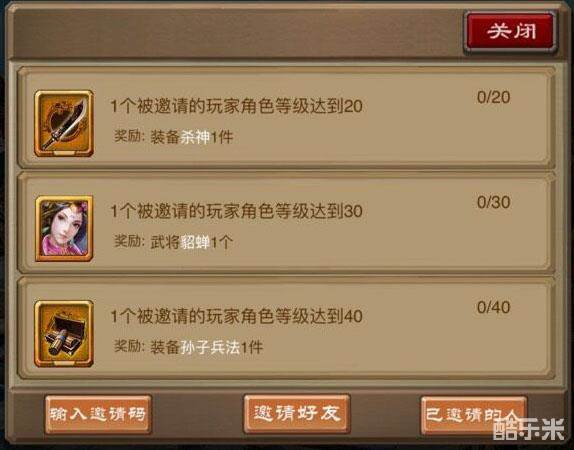Image resolution: width=574 pixels, height=450 pixels.
Task: Click the 酷乐米 watermark logo
Action: click(529, 429)
